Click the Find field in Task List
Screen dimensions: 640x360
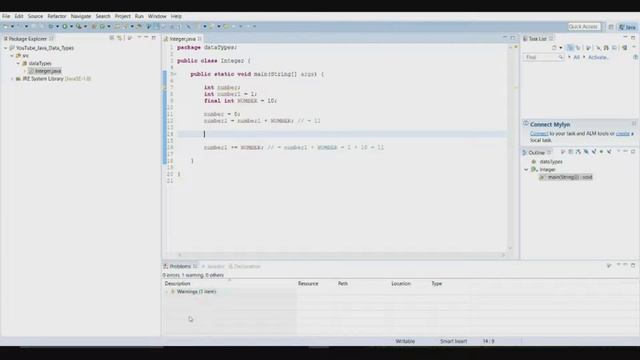coord(543,58)
